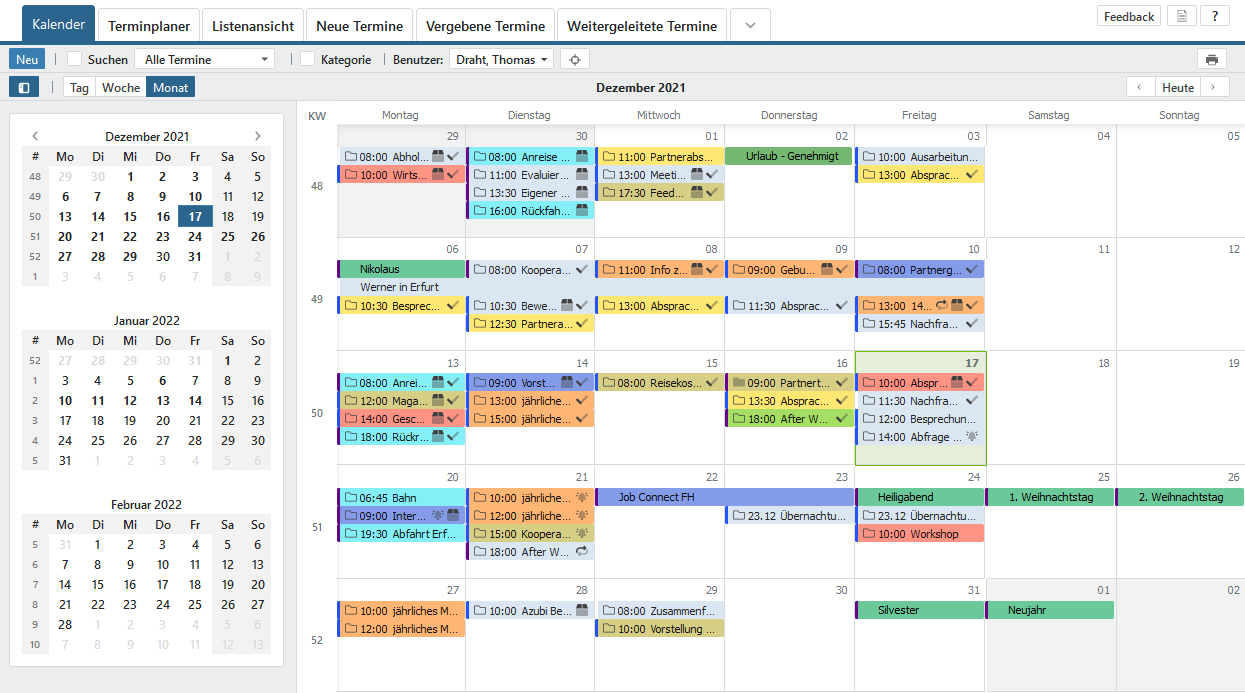
Task: Click left arrow in Dezember 2021 mini calendar
Action: click(x=35, y=136)
